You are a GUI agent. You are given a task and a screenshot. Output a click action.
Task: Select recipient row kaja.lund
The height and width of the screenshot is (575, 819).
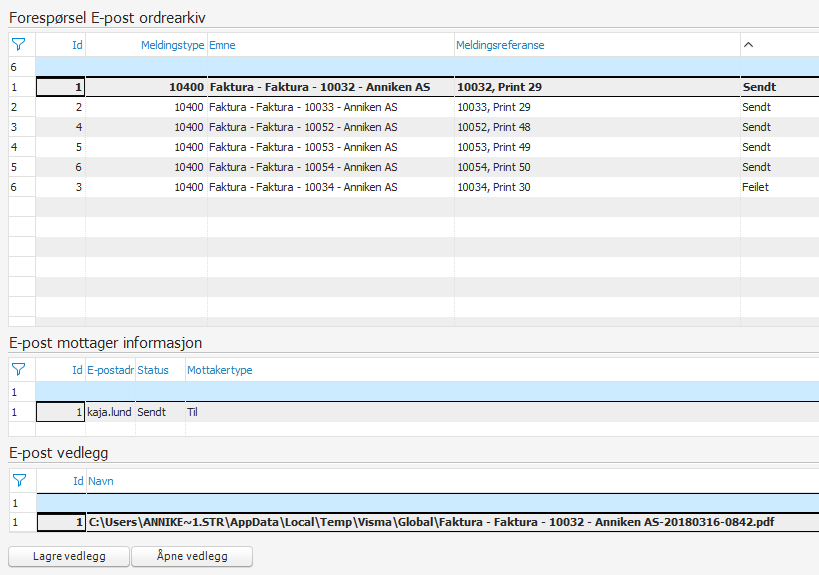[110, 411]
